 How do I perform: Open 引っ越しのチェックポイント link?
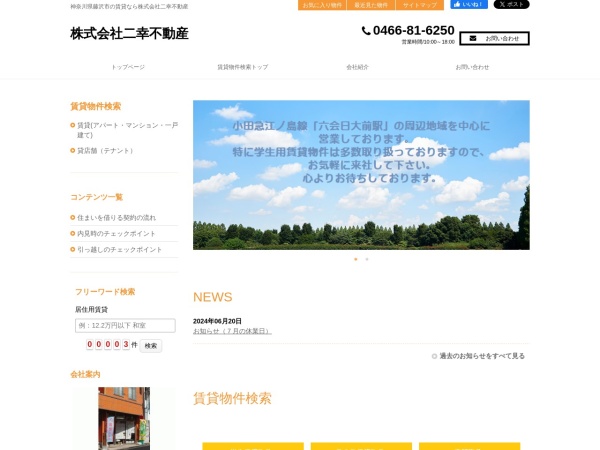pyautogui.click(x=119, y=250)
